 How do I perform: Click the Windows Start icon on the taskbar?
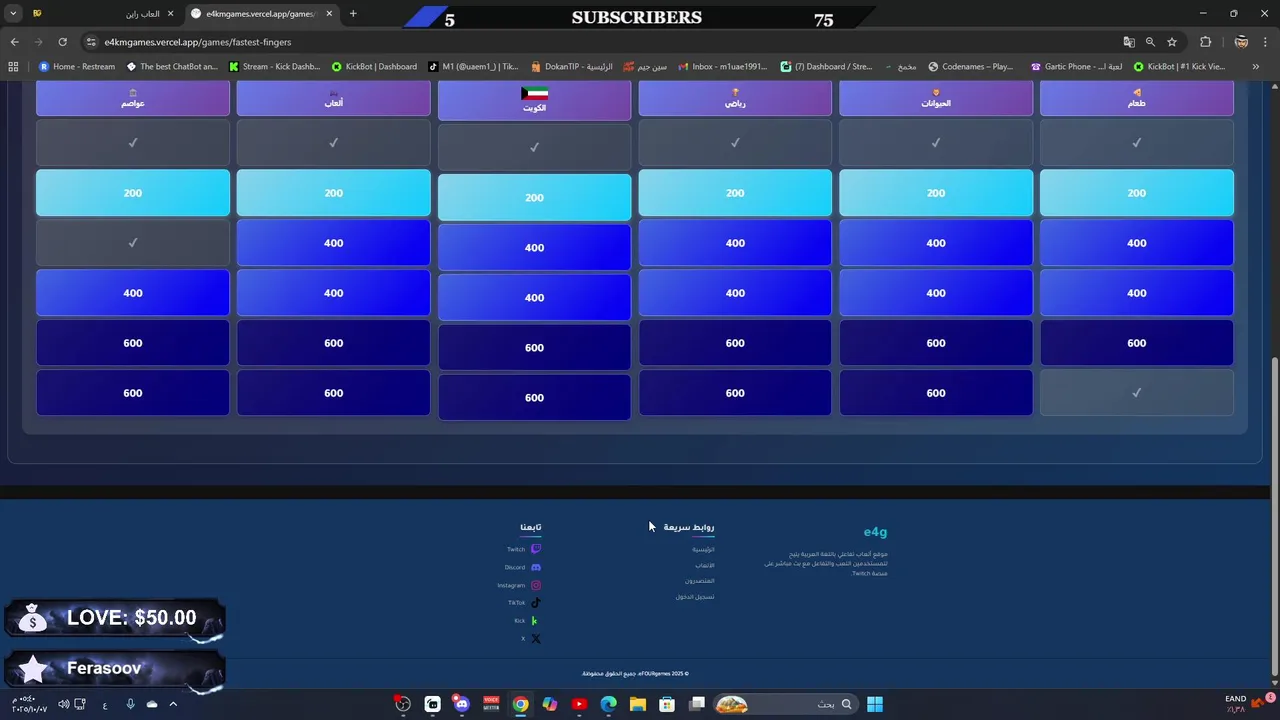pyautogui.click(x=875, y=704)
